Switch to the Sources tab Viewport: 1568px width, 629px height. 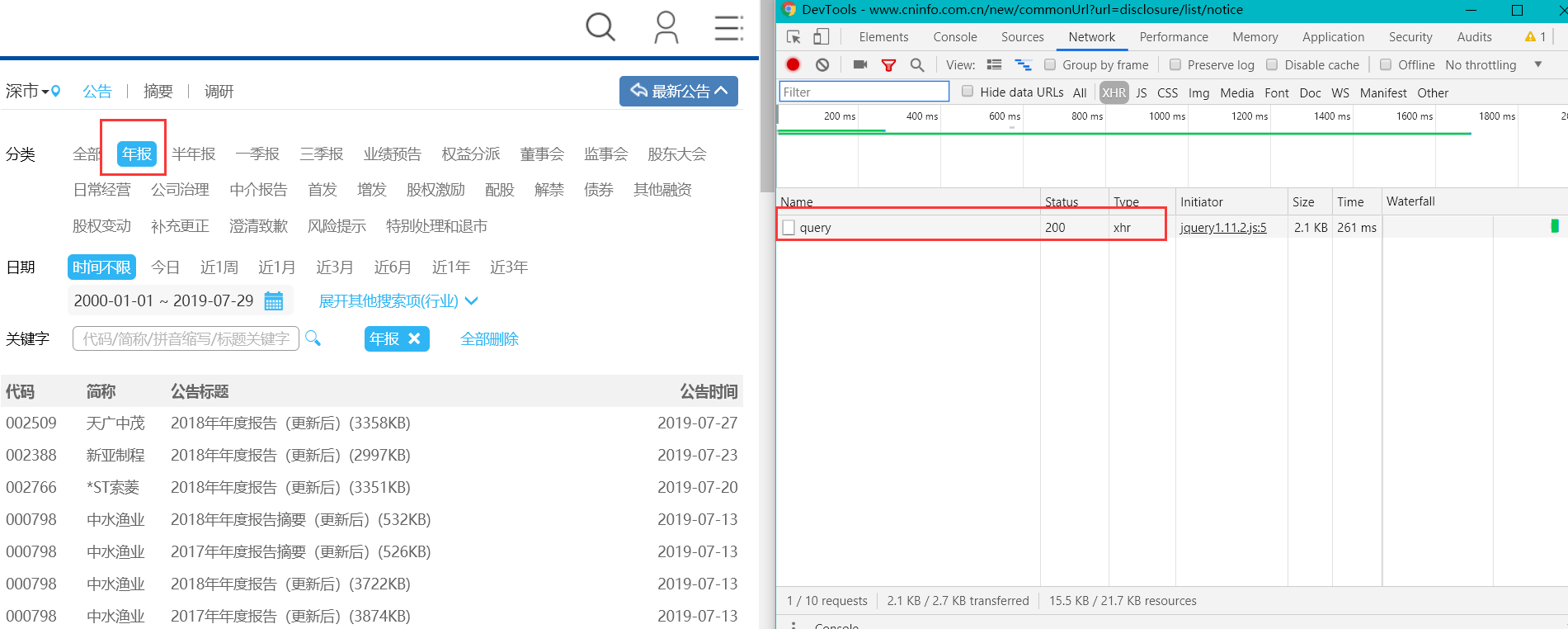(x=1023, y=37)
